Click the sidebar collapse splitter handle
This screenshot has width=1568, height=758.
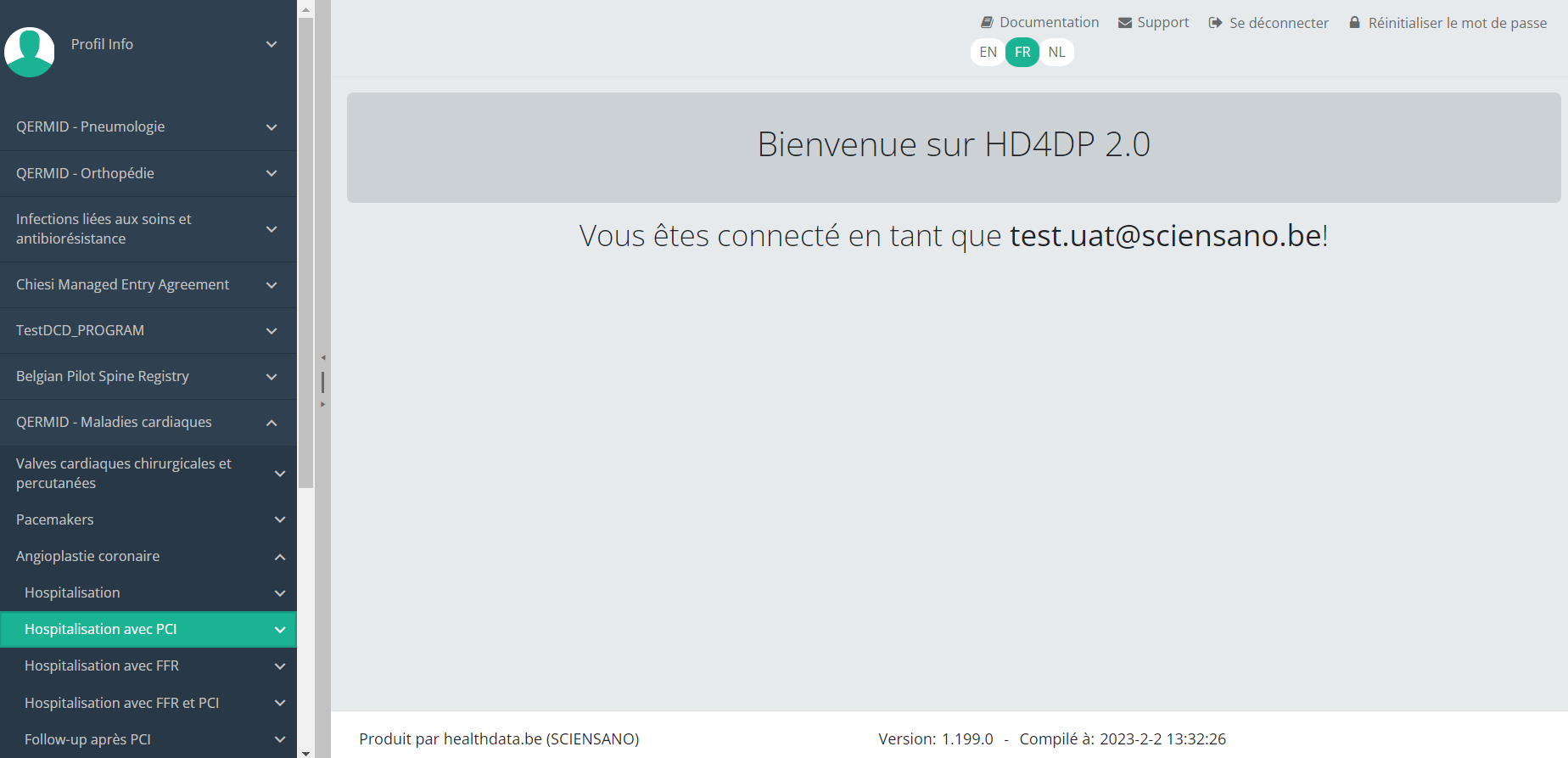322,381
